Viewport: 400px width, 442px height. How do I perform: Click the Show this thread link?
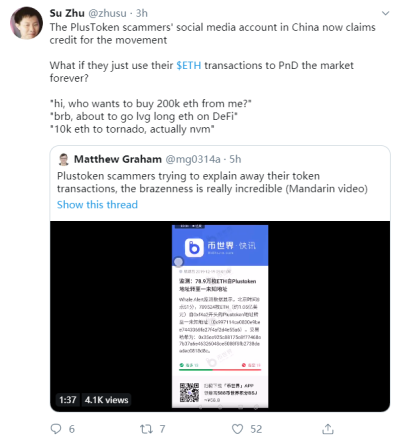click(x=97, y=204)
